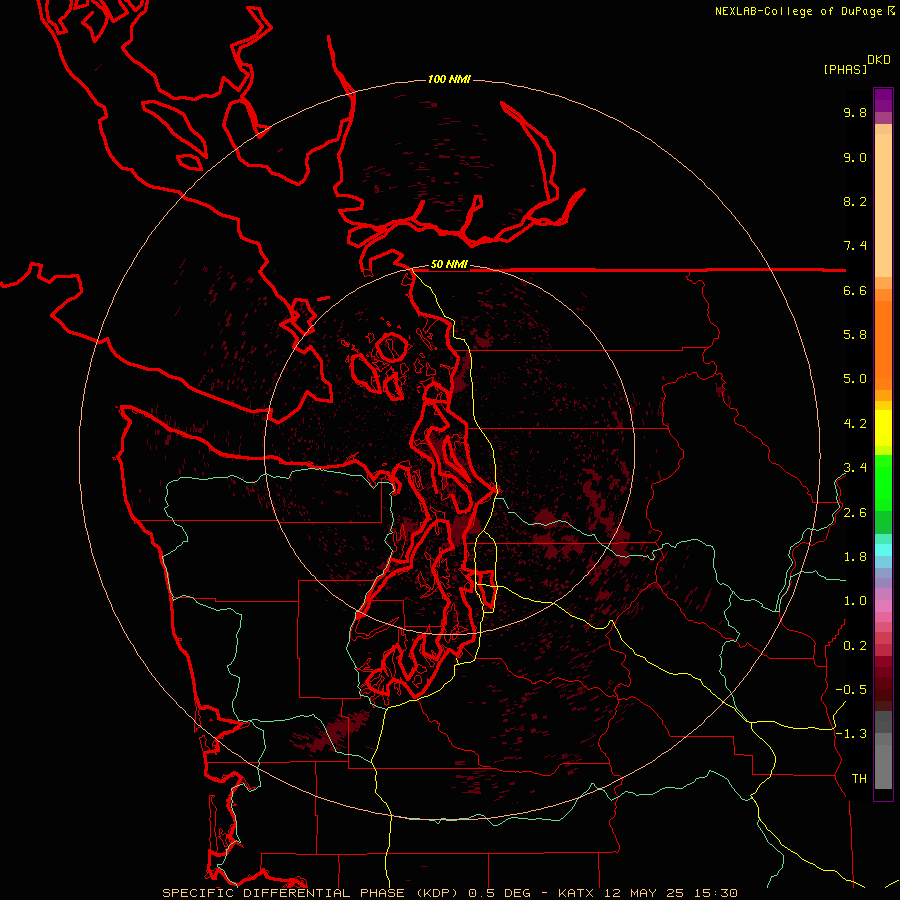Pick the purple band atop the color bar

(x=883, y=100)
